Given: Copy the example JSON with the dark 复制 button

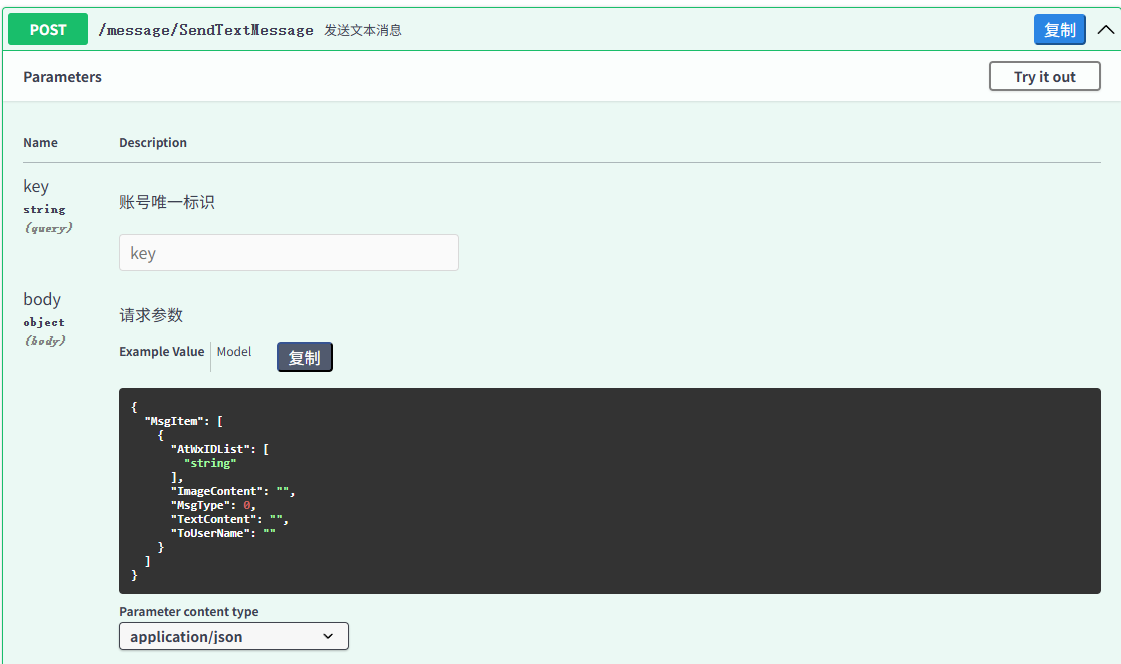Looking at the screenshot, I should [x=305, y=357].
